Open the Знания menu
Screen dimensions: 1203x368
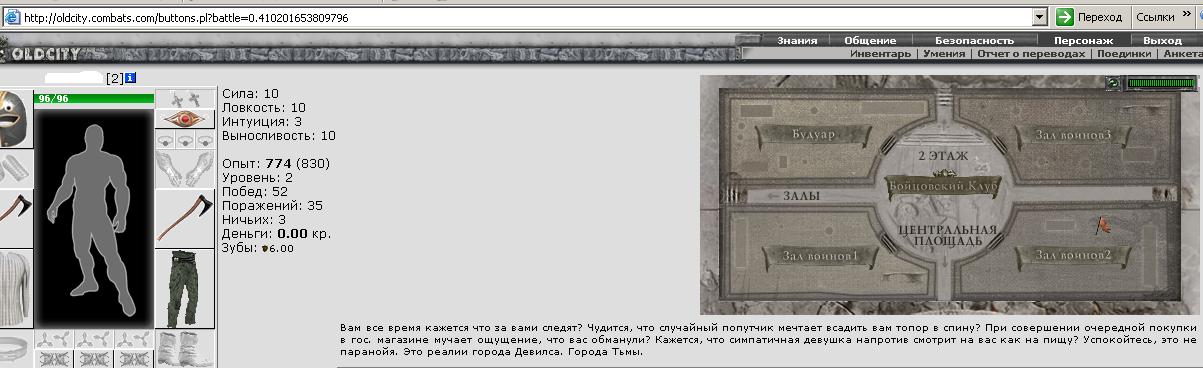[797, 40]
